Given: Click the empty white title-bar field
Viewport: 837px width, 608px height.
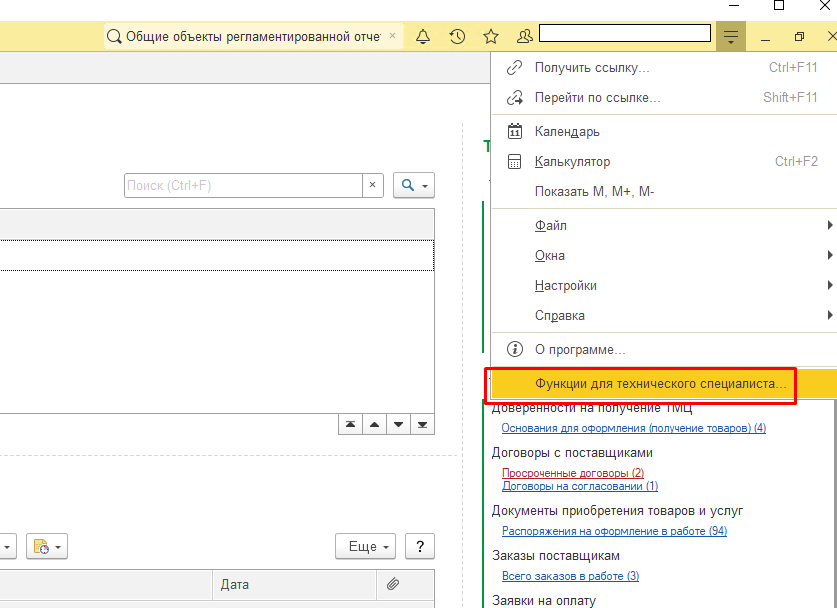Looking at the screenshot, I should [625, 33].
